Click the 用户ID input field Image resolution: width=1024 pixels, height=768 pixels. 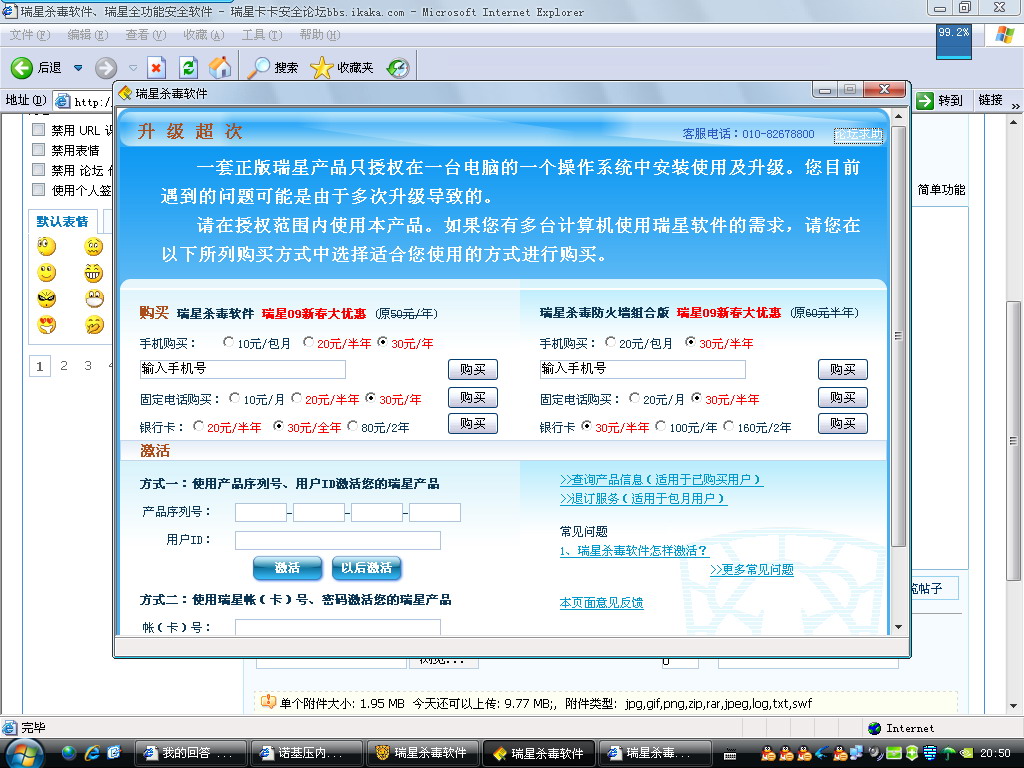click(x=338, y=540)
